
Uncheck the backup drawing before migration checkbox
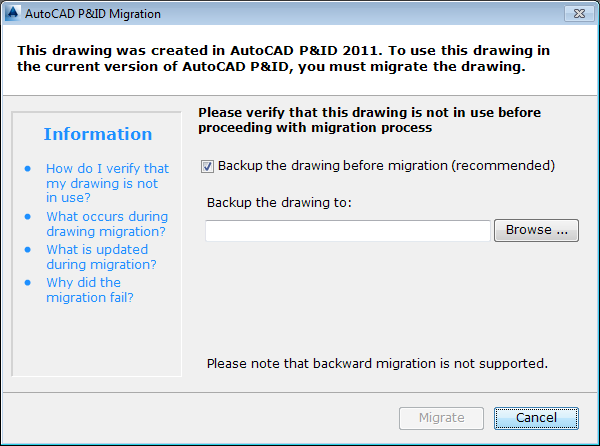(x=208, y=165)
